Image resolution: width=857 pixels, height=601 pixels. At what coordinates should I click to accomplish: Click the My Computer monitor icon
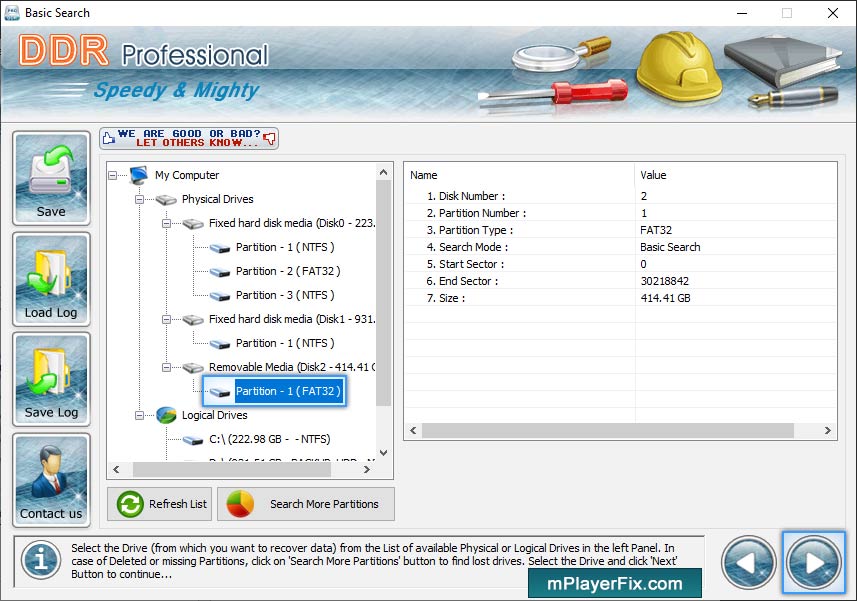coord(139,175)
